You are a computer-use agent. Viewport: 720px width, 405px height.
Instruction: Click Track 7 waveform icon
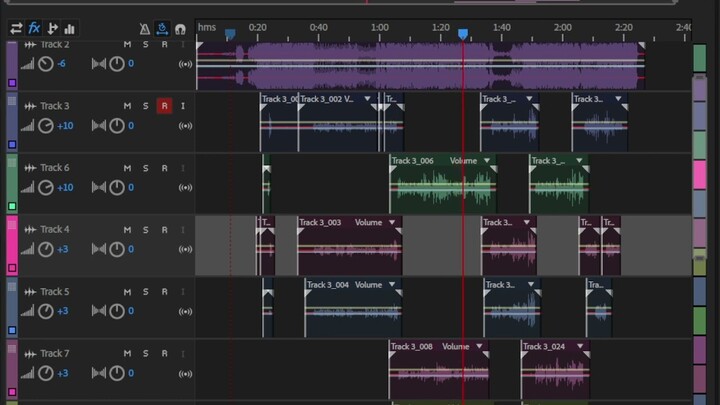click(x=30, y=354)
